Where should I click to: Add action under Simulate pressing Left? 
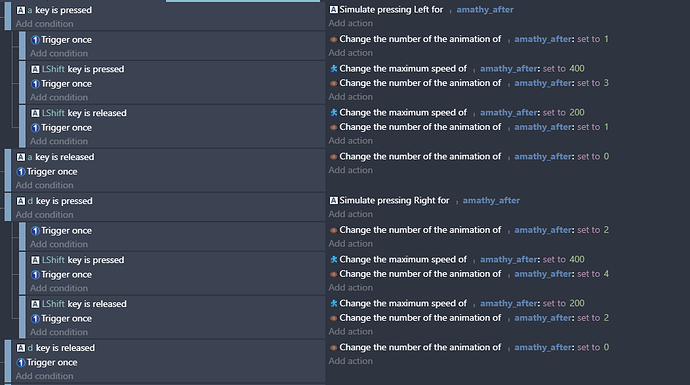[350, 23]
